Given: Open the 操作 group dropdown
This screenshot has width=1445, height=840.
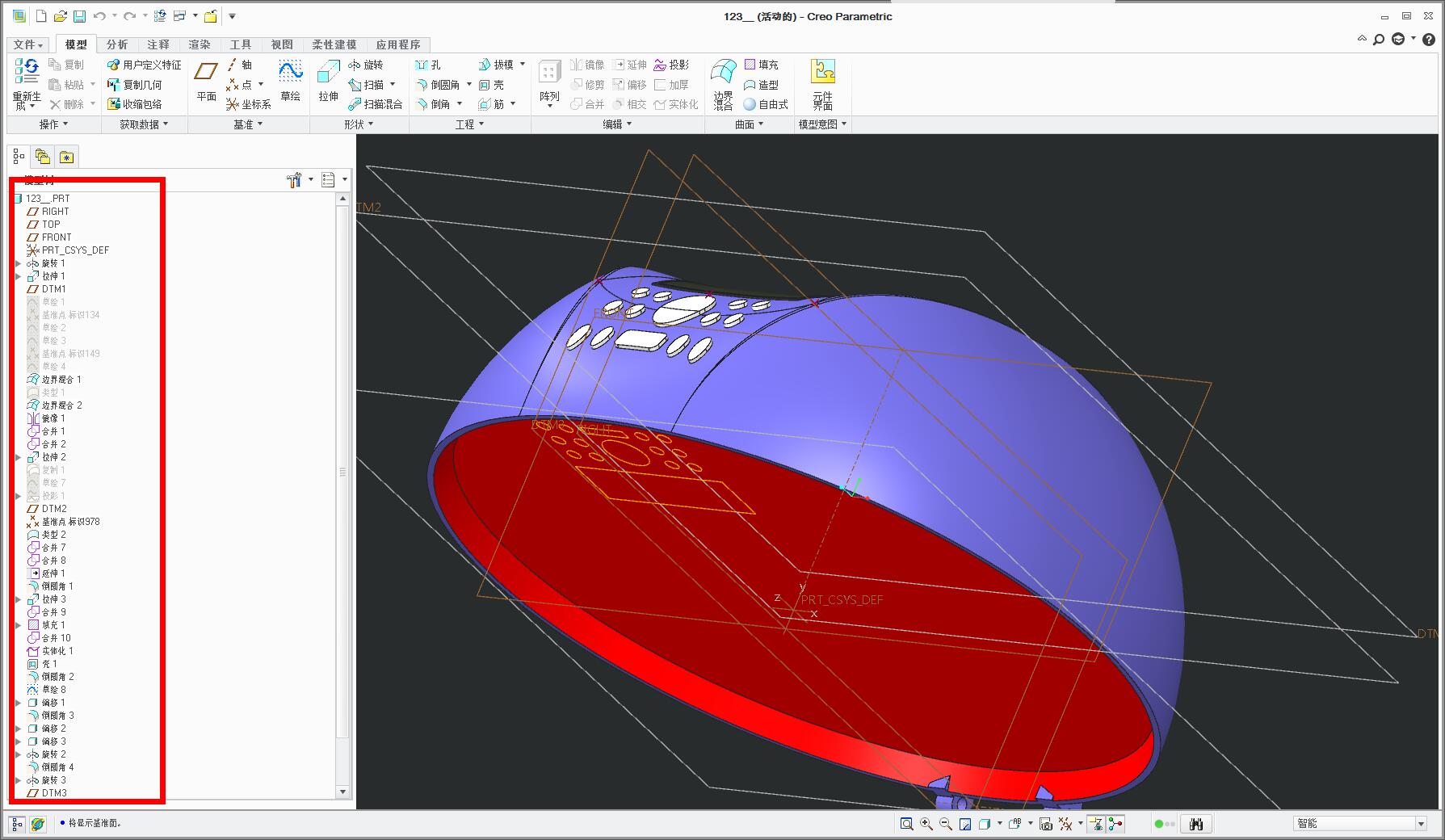Looking at the screenshot, I should point(54,124).
